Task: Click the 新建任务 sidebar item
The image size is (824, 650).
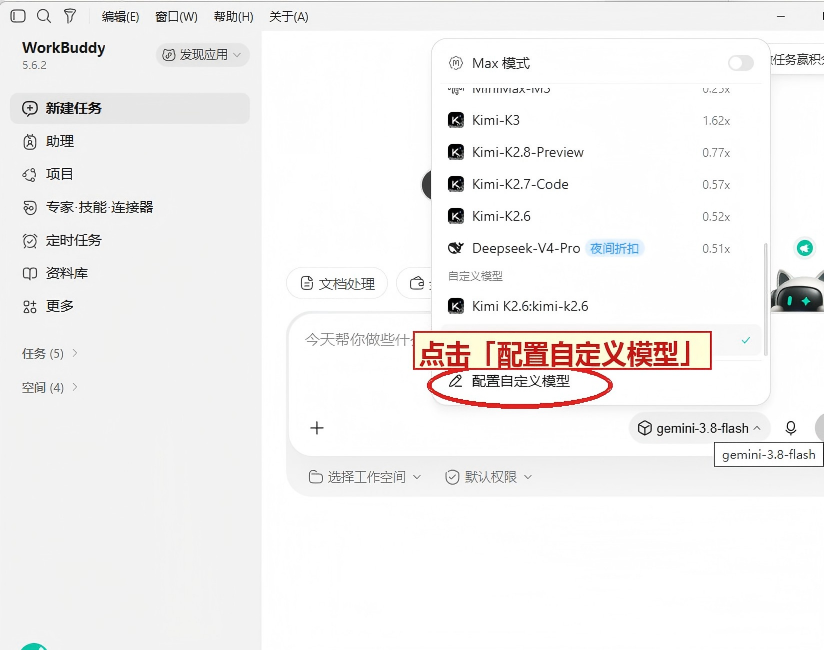Action: [130, 108]
